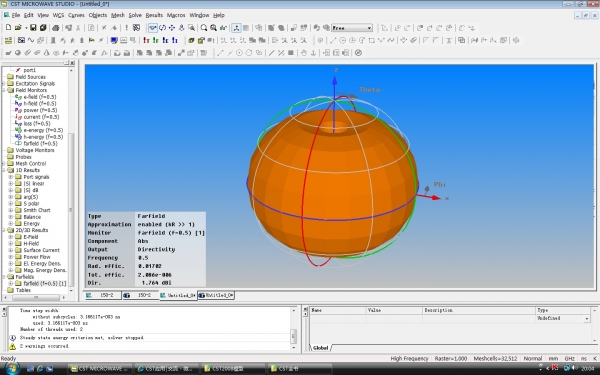Open the Macros menu
Viewport: 600px width, 375px height.
[x=176, y=15]
